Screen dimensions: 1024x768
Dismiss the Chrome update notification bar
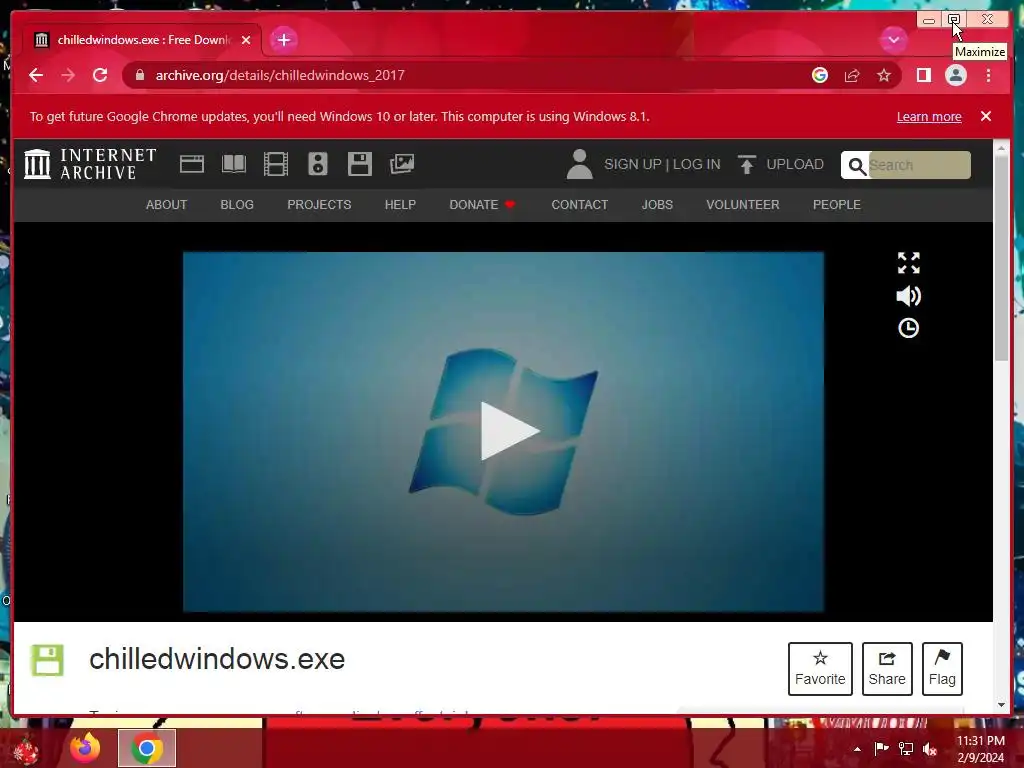985,116
